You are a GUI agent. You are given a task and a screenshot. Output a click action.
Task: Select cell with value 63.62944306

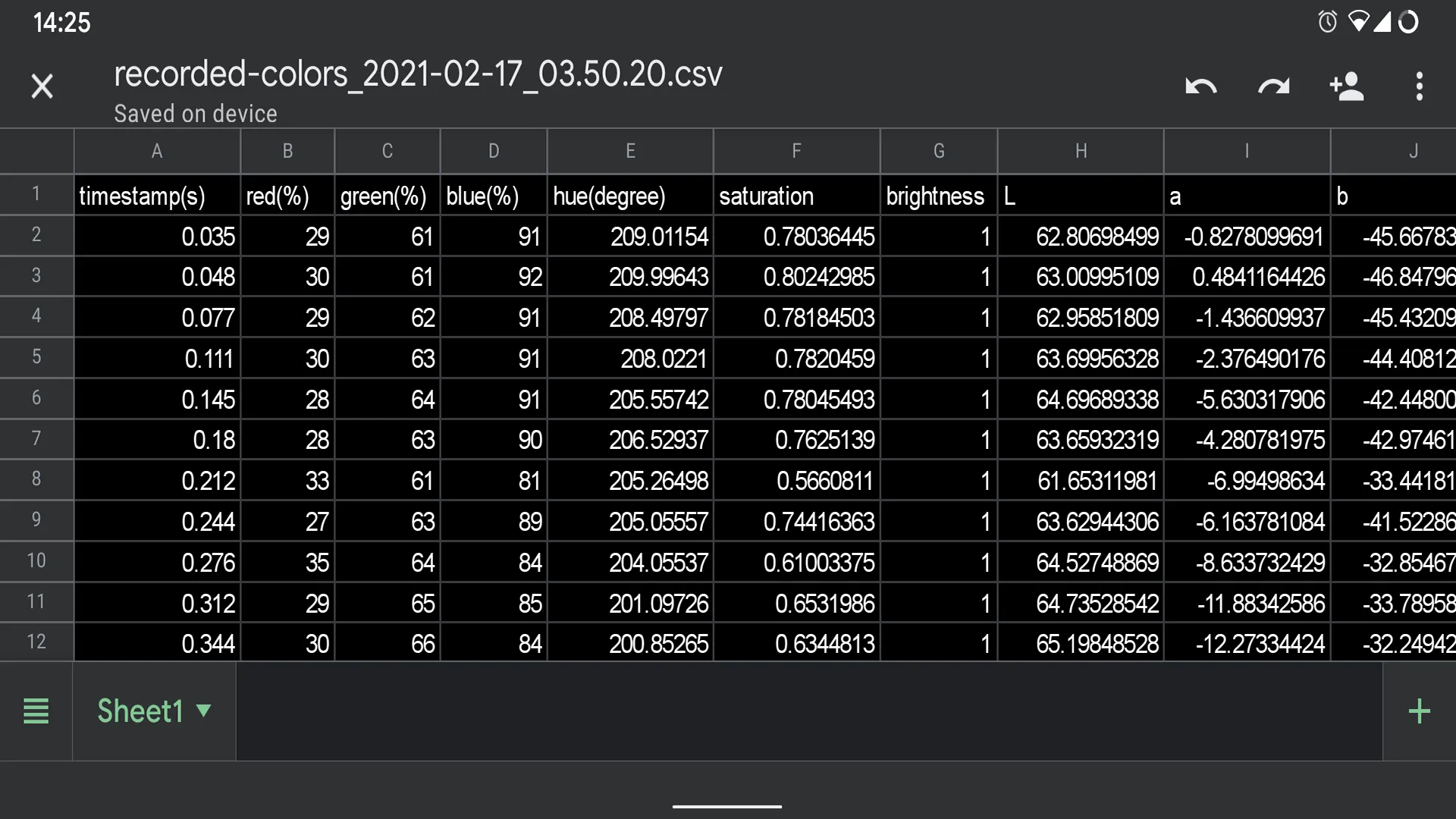click(1081, 522)
